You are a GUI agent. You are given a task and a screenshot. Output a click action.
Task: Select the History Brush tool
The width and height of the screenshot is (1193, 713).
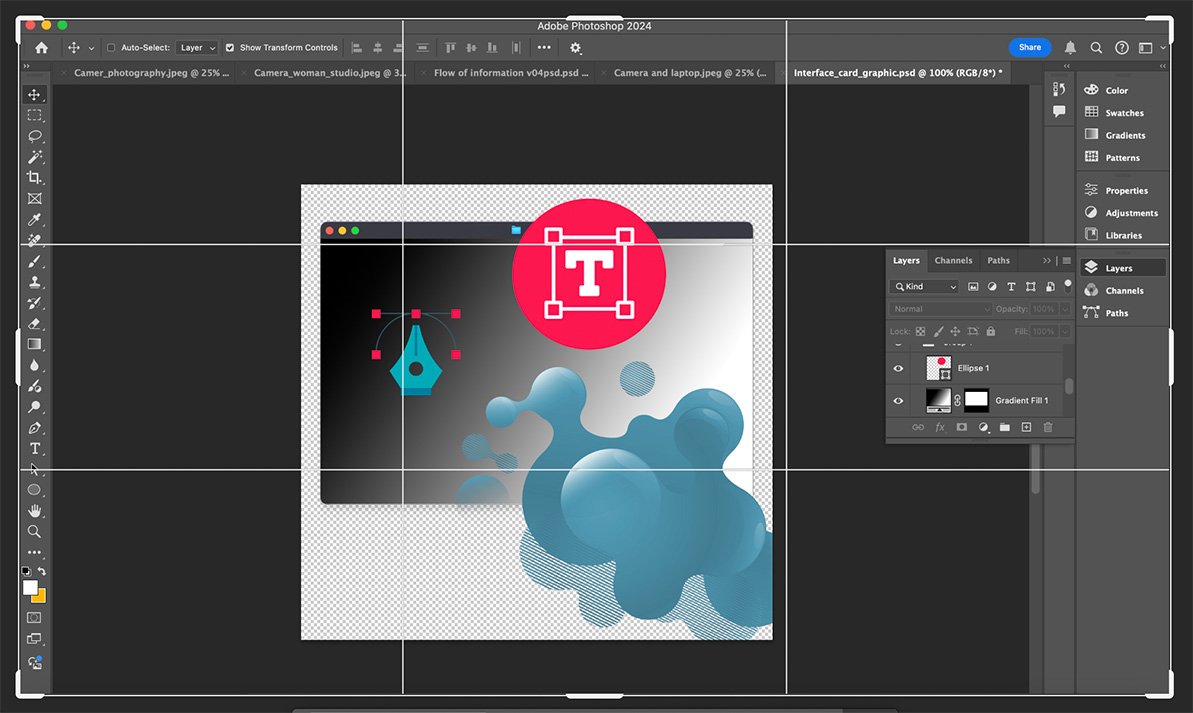coord(34,303)
